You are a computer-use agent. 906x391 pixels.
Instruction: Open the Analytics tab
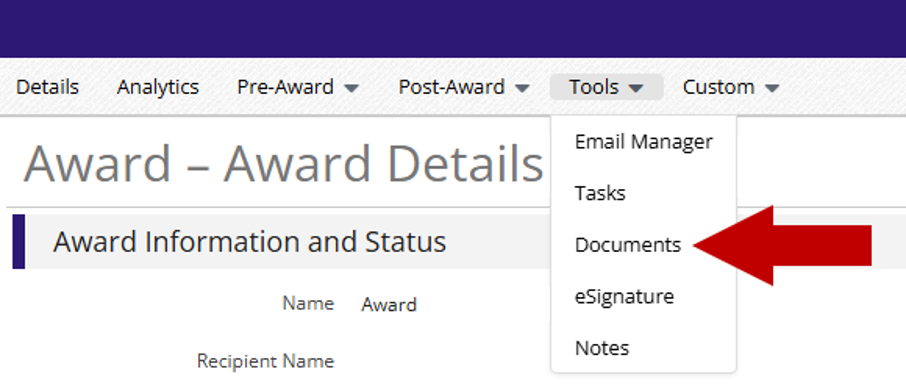(158, 87)
